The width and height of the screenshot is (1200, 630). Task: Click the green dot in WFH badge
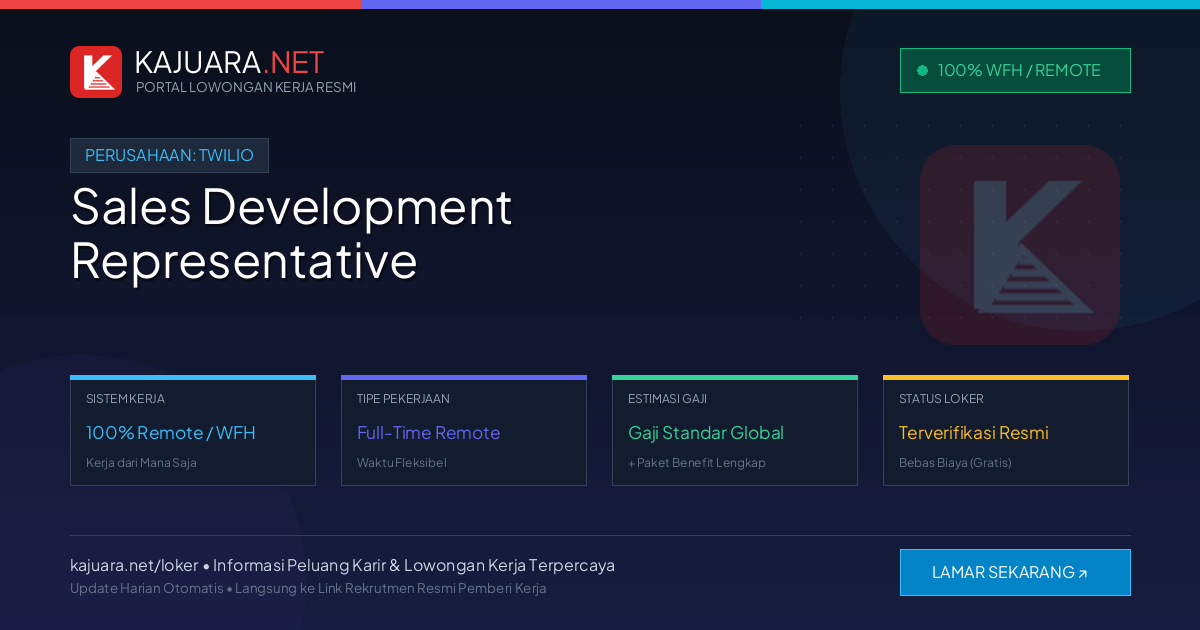922,70
